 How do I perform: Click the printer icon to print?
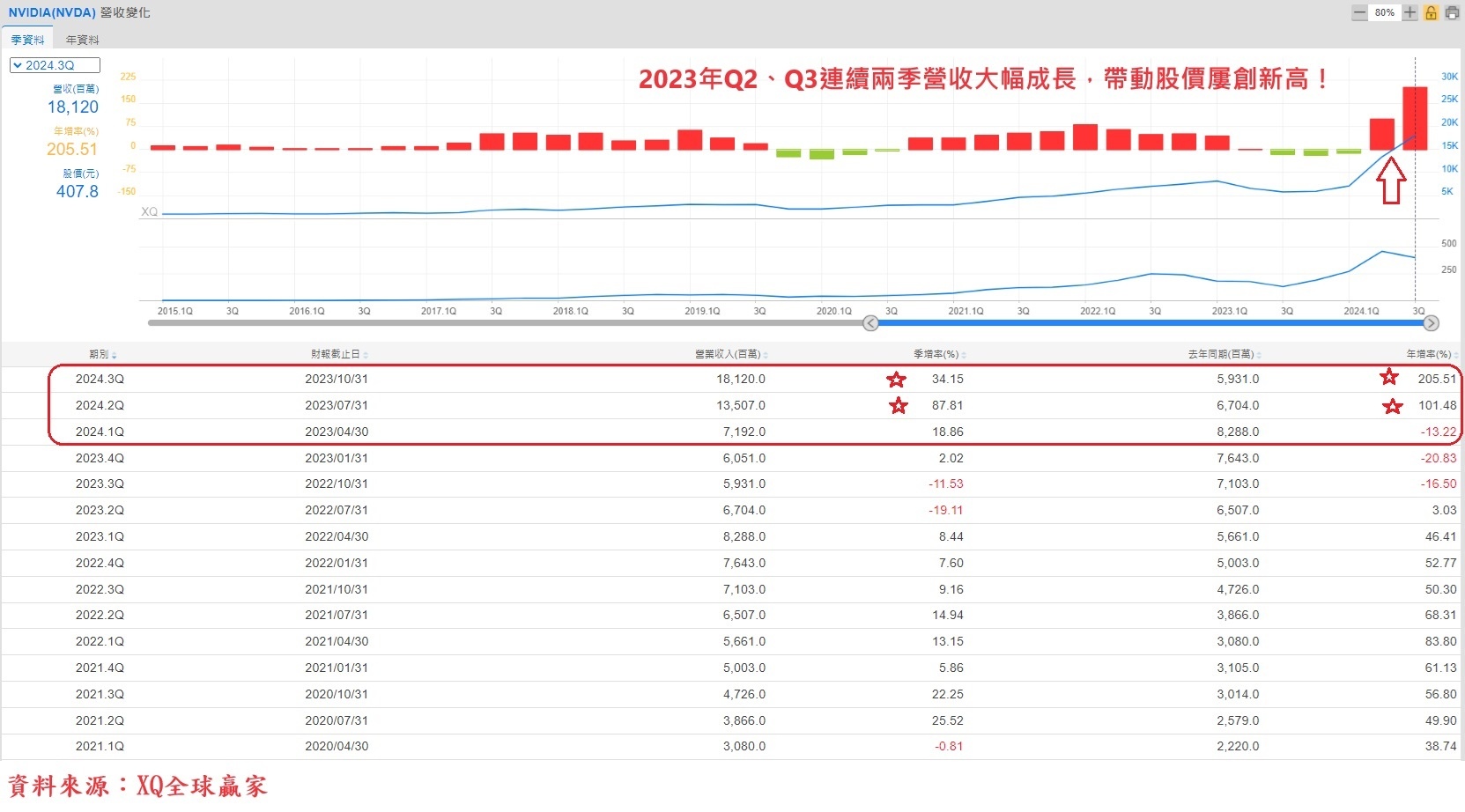1452,12
